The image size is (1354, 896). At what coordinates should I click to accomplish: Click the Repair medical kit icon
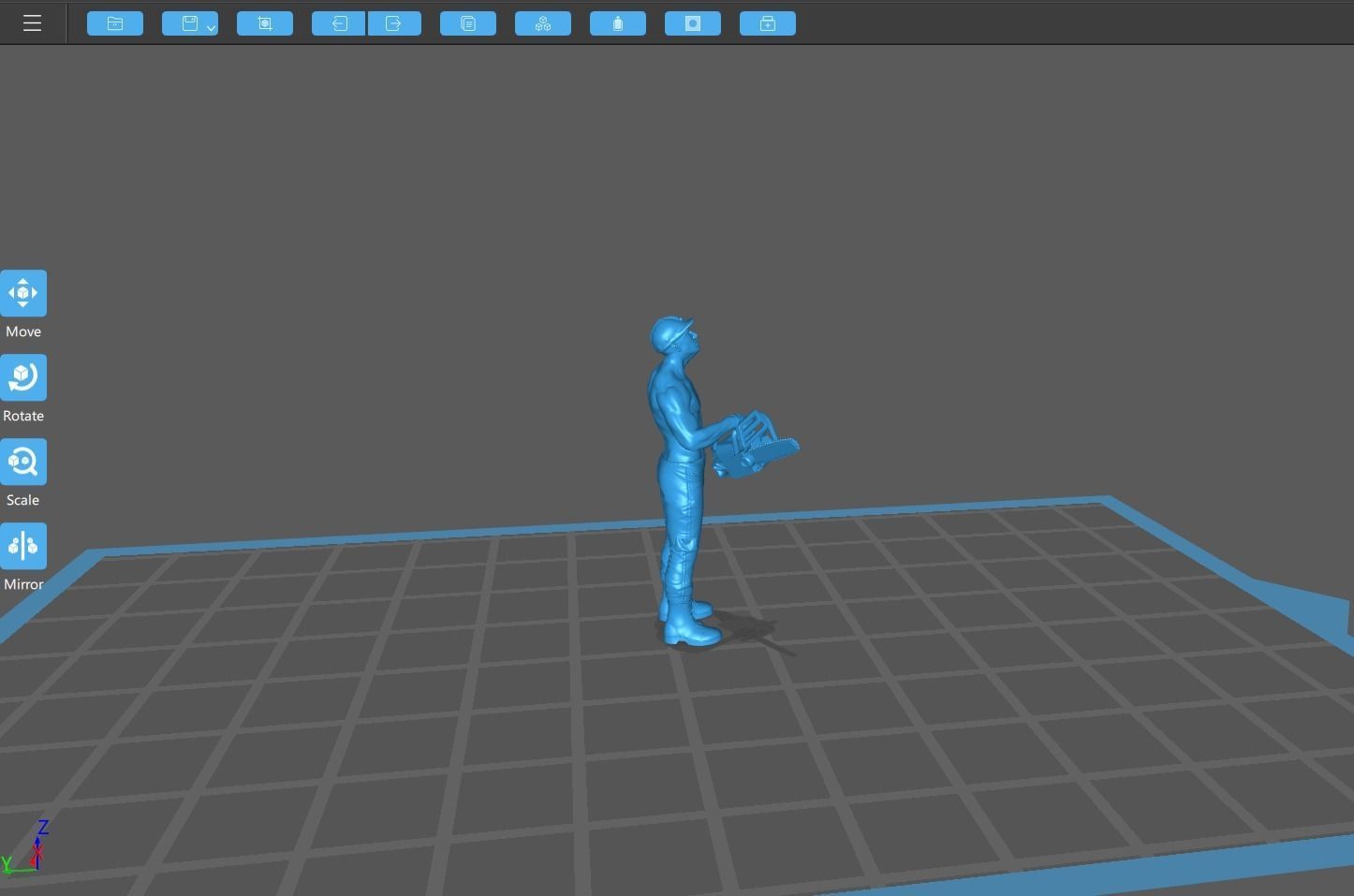[x=768, y=23]
